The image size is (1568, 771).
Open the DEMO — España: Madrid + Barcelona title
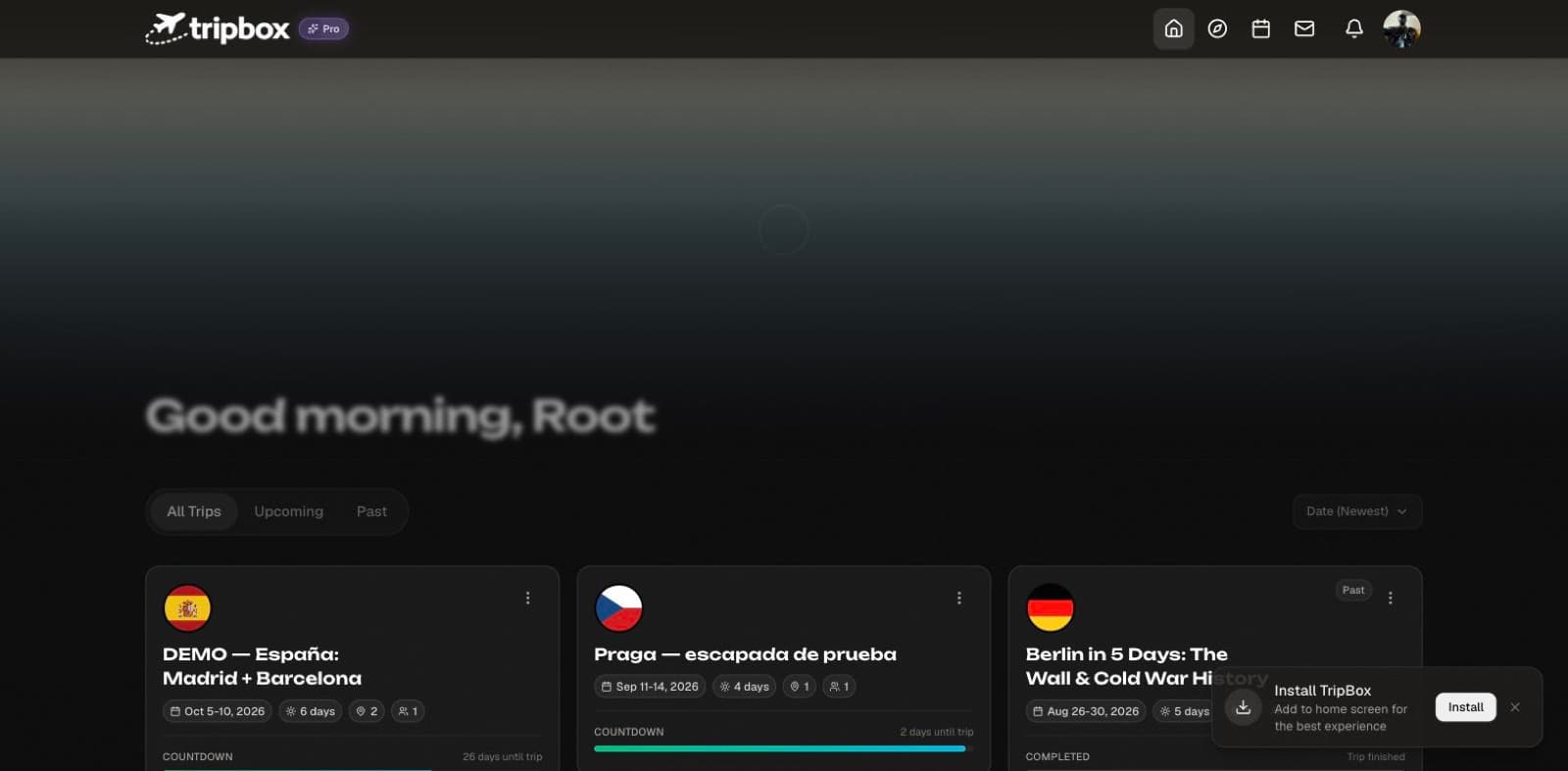(x=262, y=666)
